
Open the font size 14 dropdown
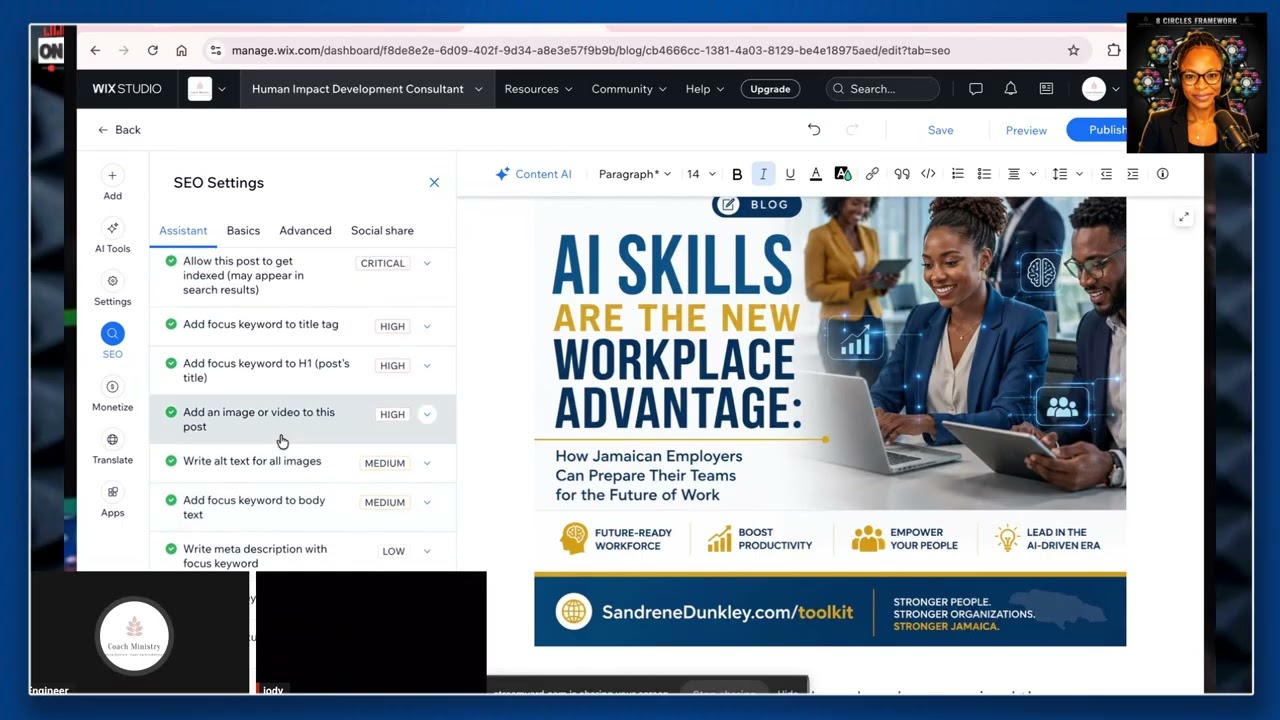[701, 174]
